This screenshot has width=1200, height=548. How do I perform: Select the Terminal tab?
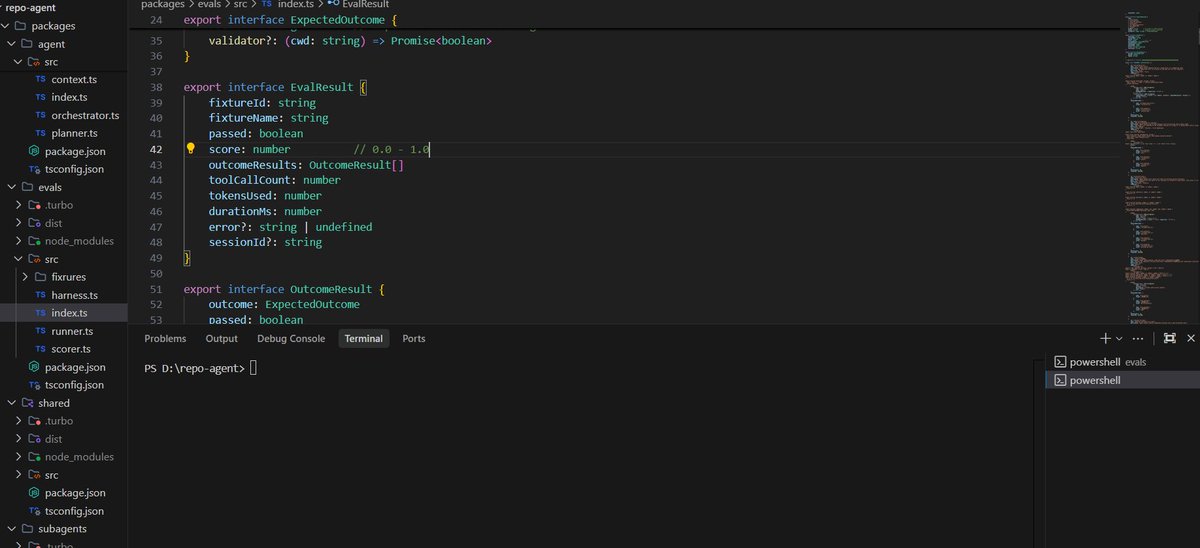pos(363,339)
